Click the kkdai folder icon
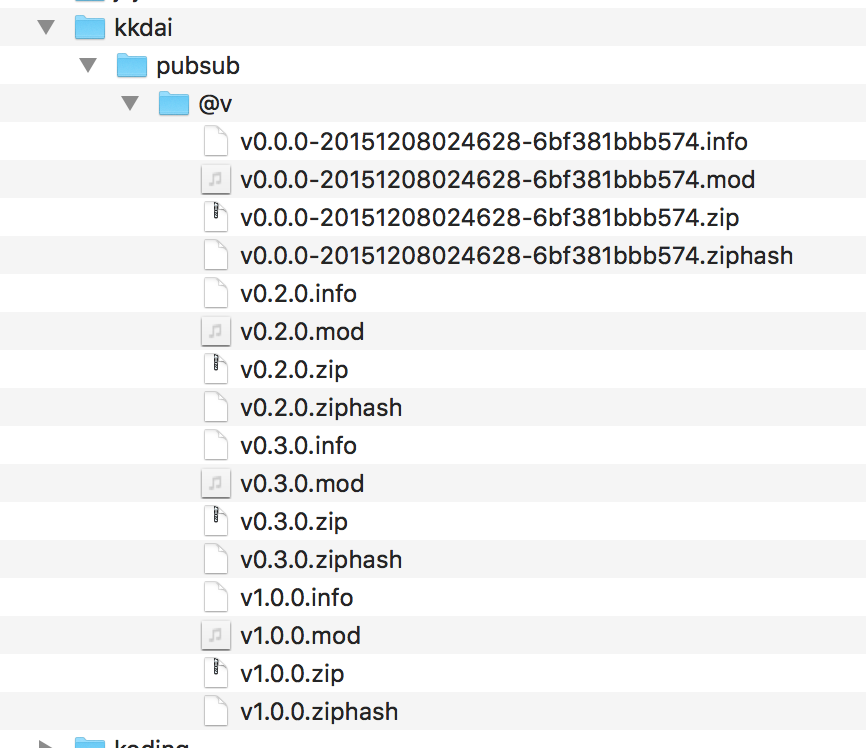This screenshot has height=748, width=866. click(89, 27)
